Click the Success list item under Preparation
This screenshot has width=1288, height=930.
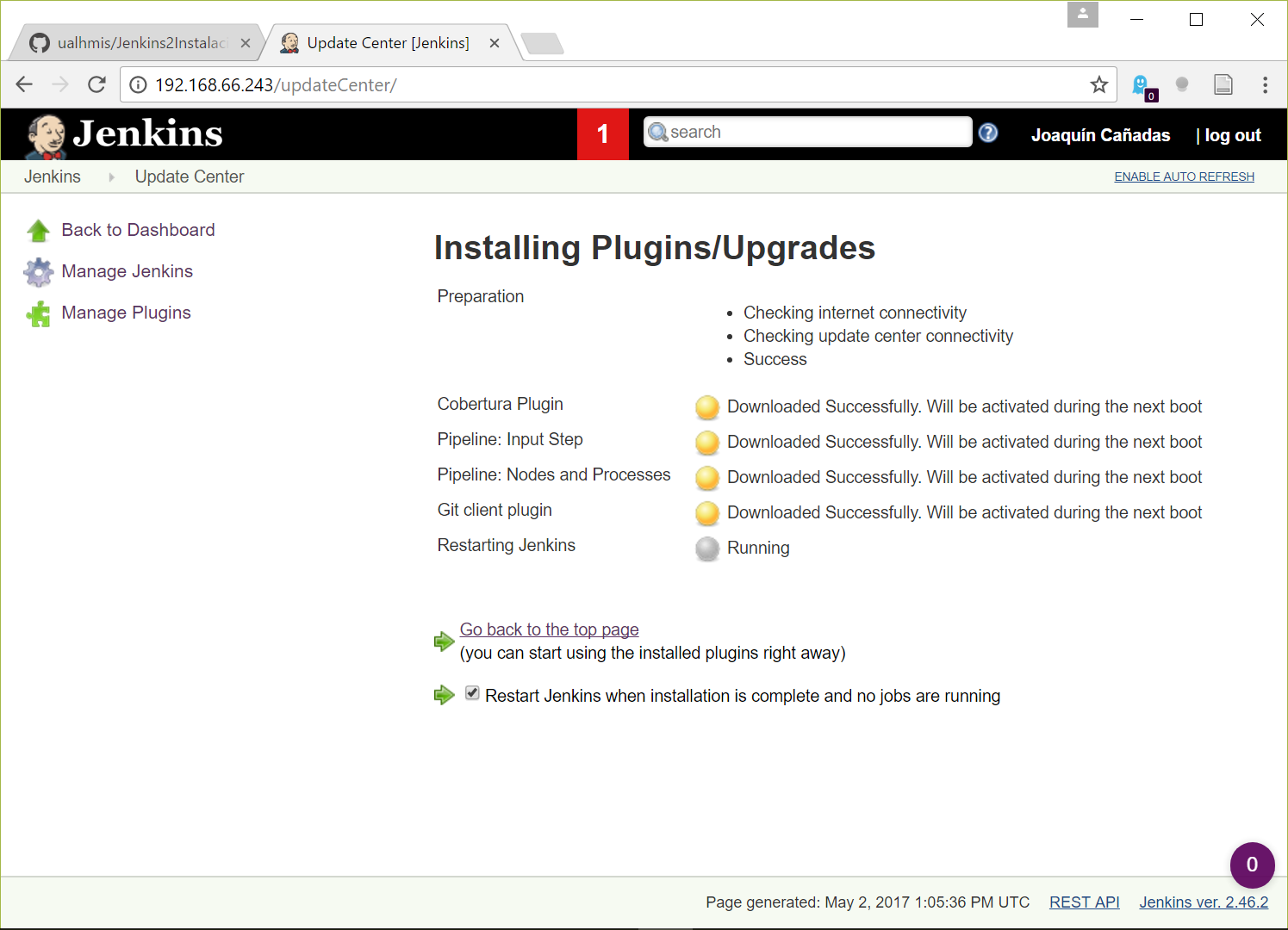tap(775, 359)
